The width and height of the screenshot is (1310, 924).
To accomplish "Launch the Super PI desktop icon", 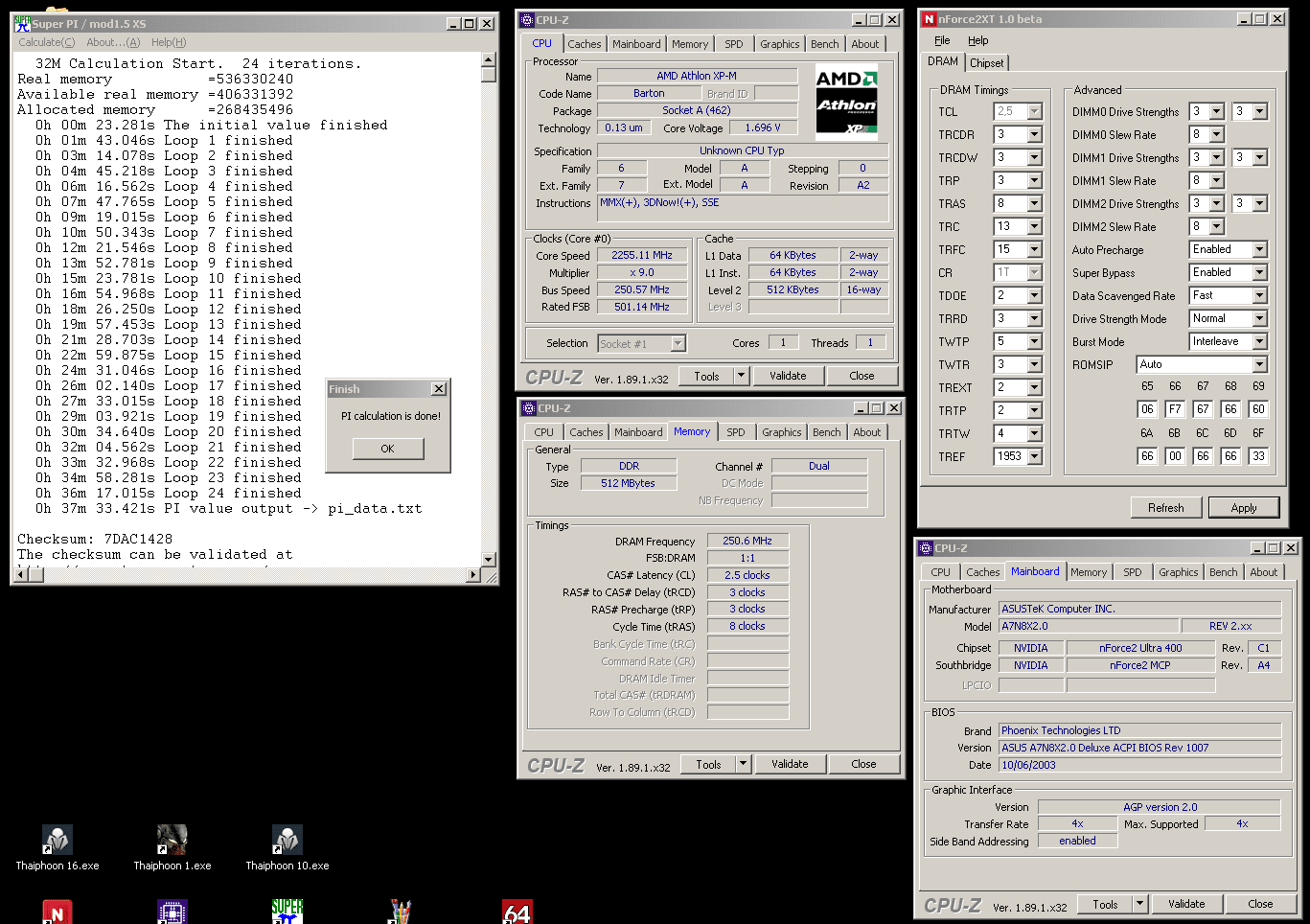I will (x=287, y=912).
